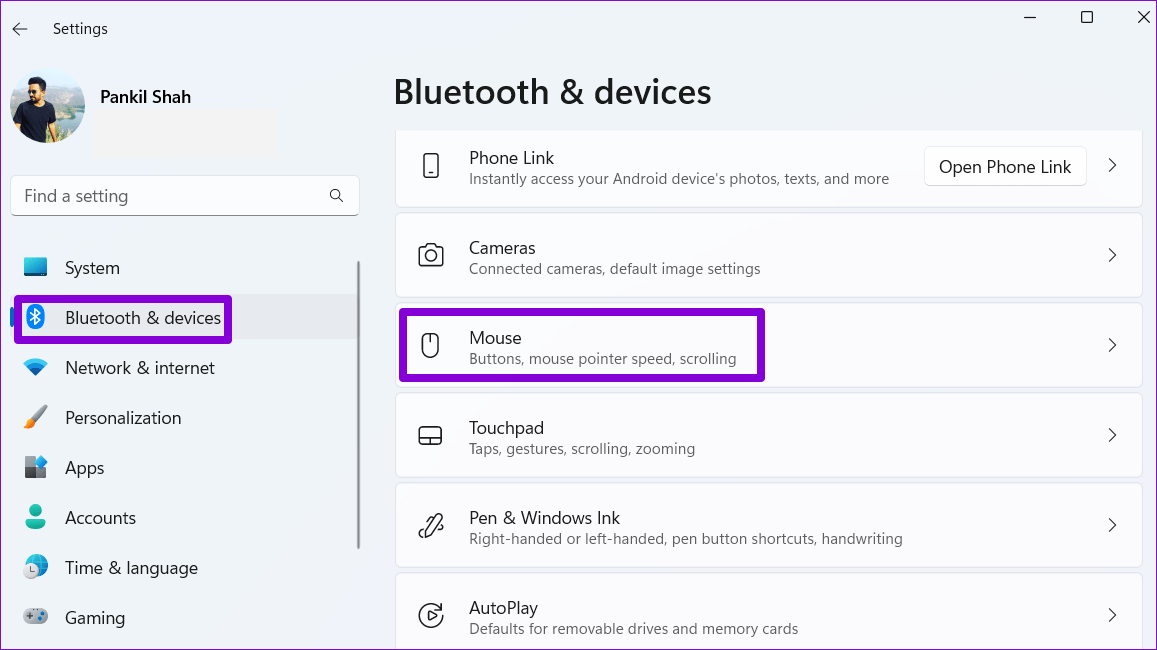Click the AutoPlay icon
Screen dimensions: 1157x650
coord(431,615)
